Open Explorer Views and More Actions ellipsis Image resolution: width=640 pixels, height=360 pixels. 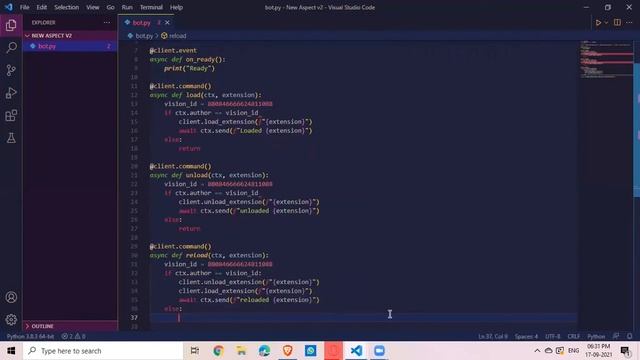[107, 22]
